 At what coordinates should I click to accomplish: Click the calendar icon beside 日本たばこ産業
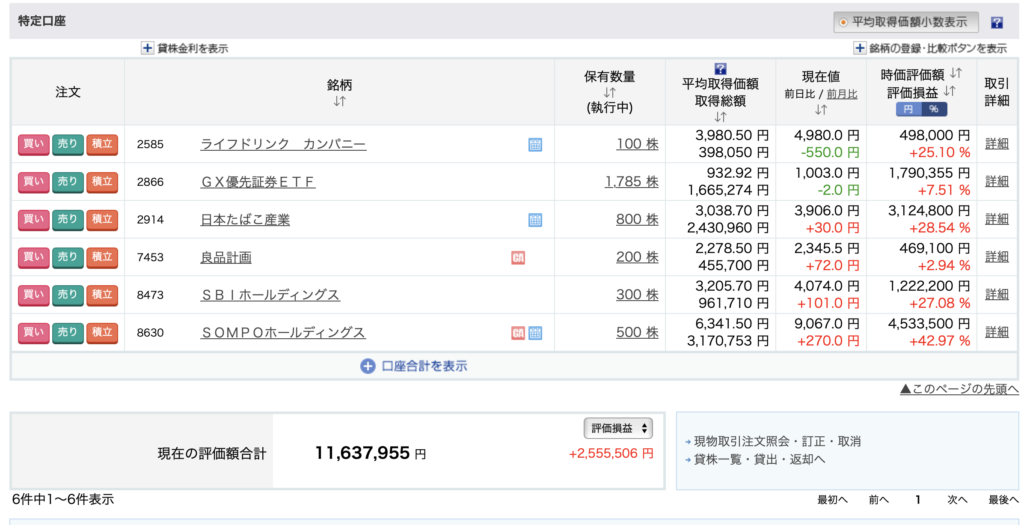pyautogui.click(x=535, y=220)
